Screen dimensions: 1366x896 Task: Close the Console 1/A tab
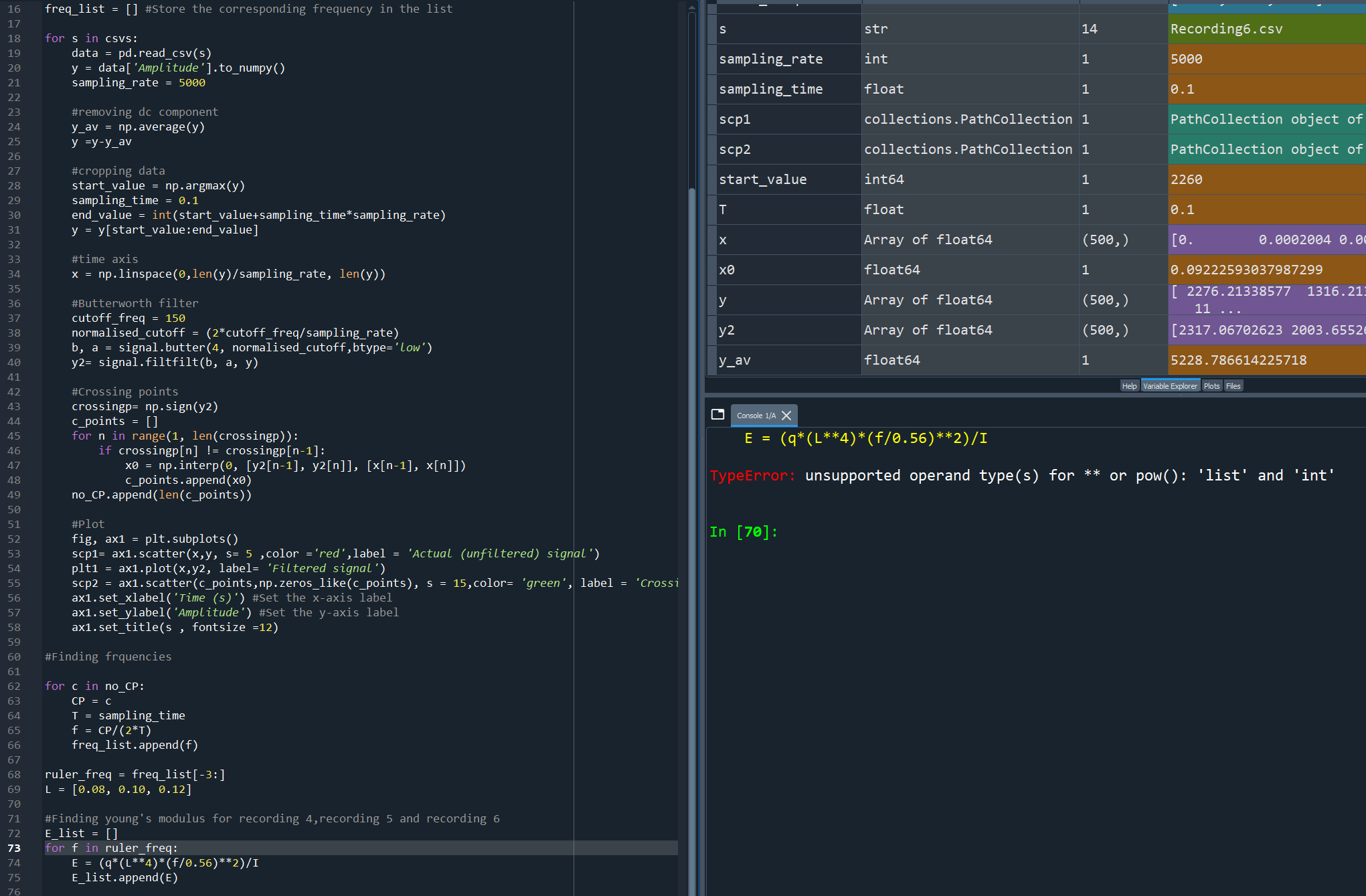(786, 416)
